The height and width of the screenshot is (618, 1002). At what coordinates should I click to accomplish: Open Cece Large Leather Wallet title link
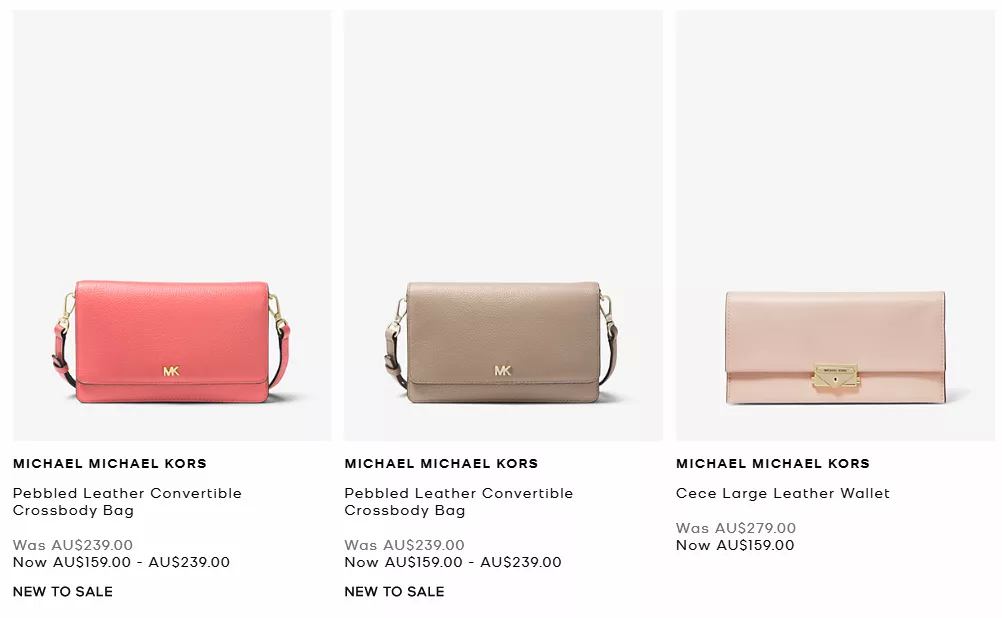[x=783, y=493]
